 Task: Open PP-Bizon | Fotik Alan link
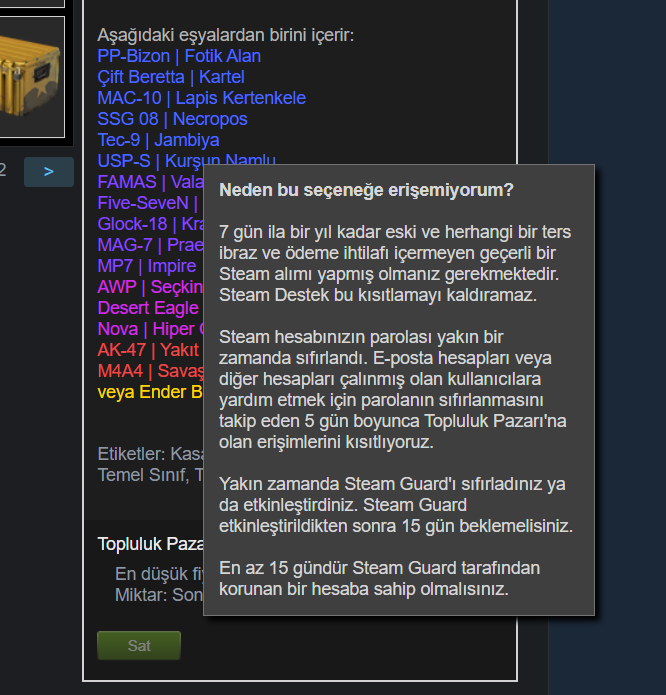tap(179, 56)
